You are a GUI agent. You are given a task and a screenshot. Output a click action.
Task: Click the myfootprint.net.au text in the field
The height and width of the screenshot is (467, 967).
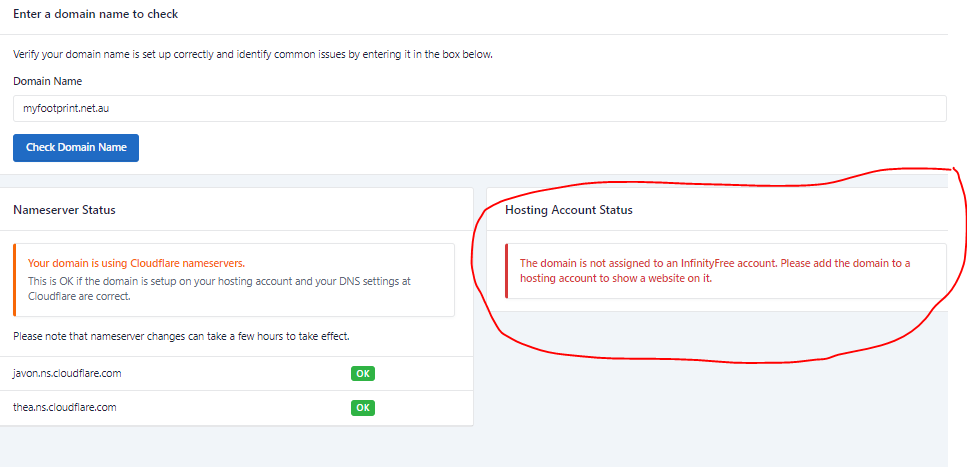73,108
